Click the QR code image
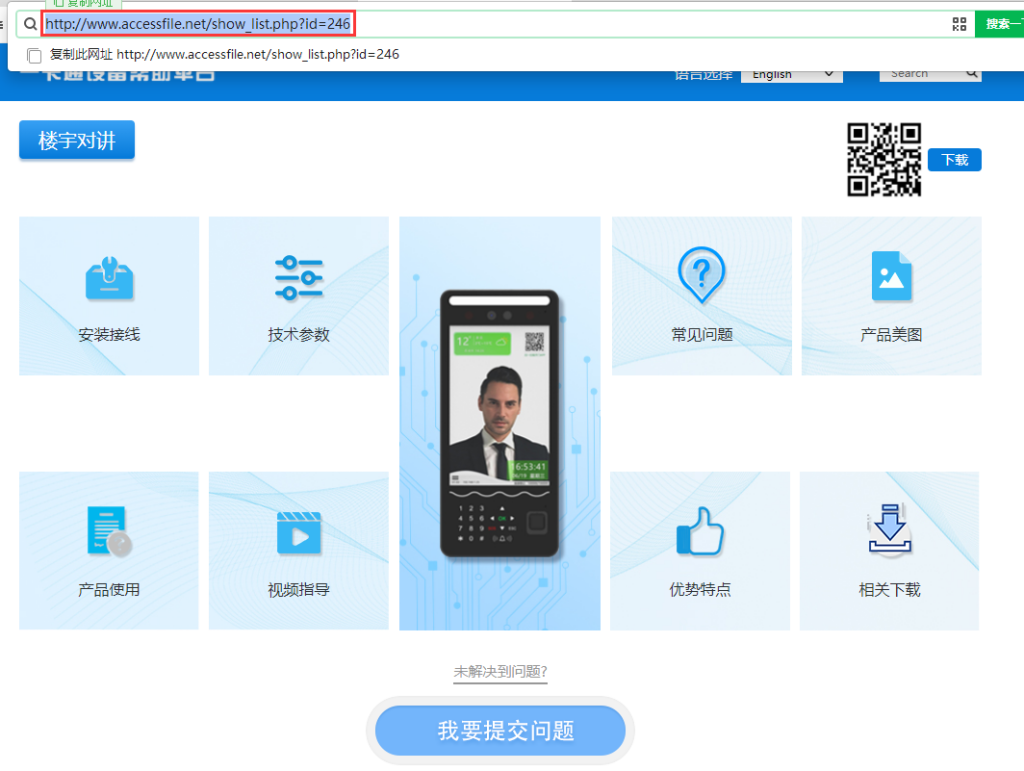Viewport: 1024px width, 771px height. point(884,160)
